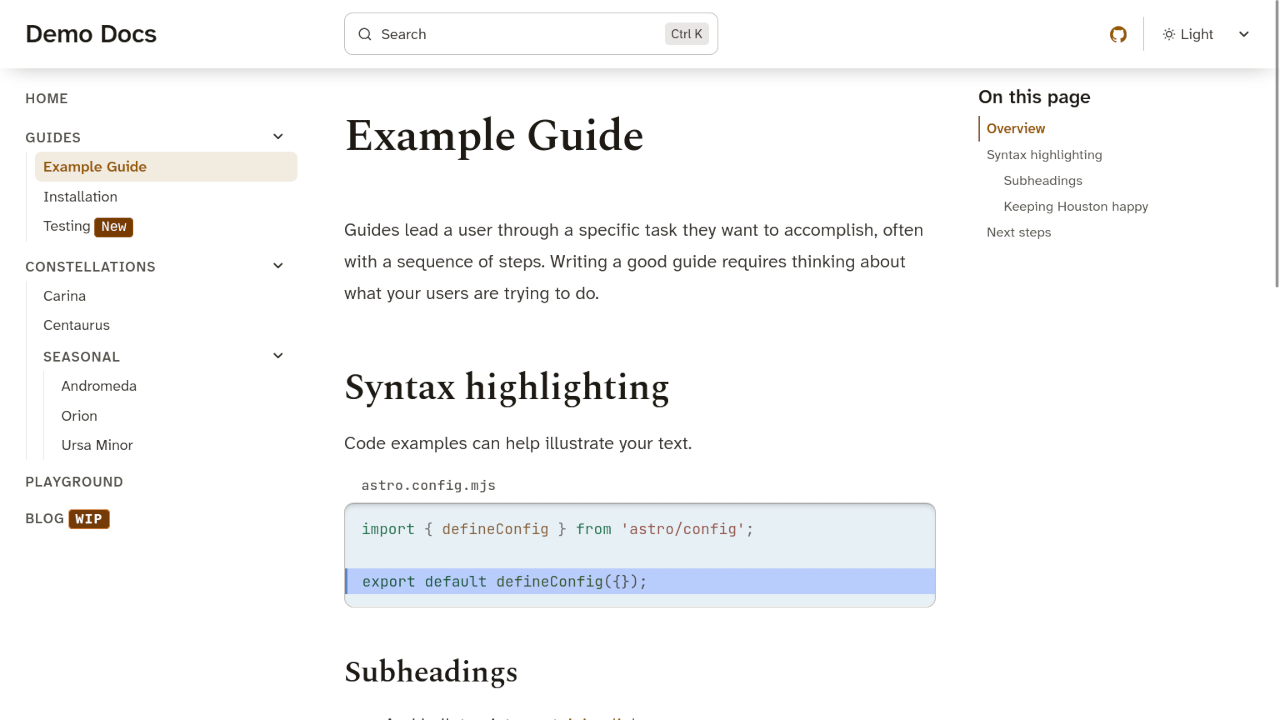This screenshot has width=1280, height=720.
Task: Jump to Syntax highlighting section
Action: click(x=1044, y=155)
